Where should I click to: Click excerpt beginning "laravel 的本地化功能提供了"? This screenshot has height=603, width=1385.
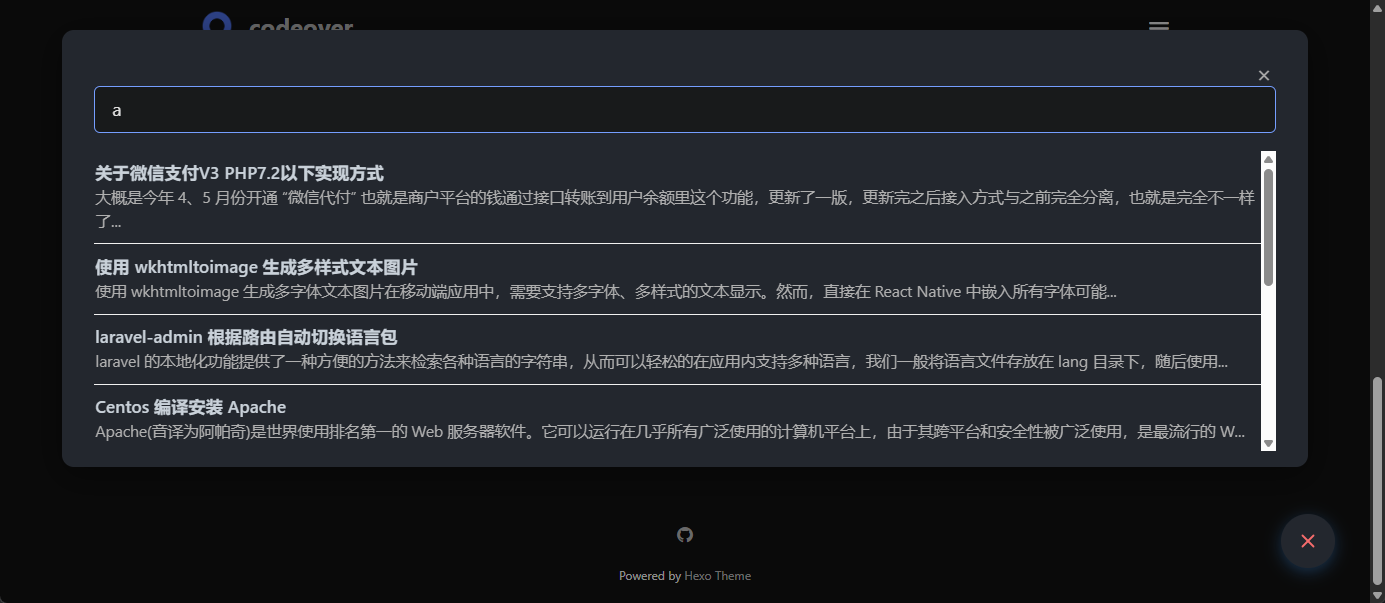pyautogui.click(x=661, y=362)
